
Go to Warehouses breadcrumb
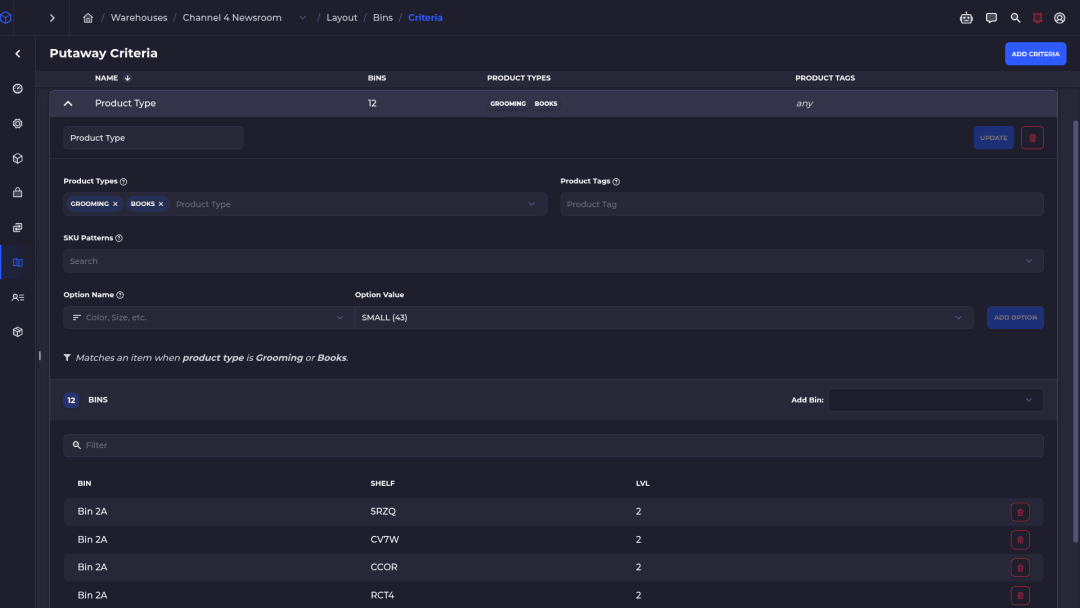point(139,18)
